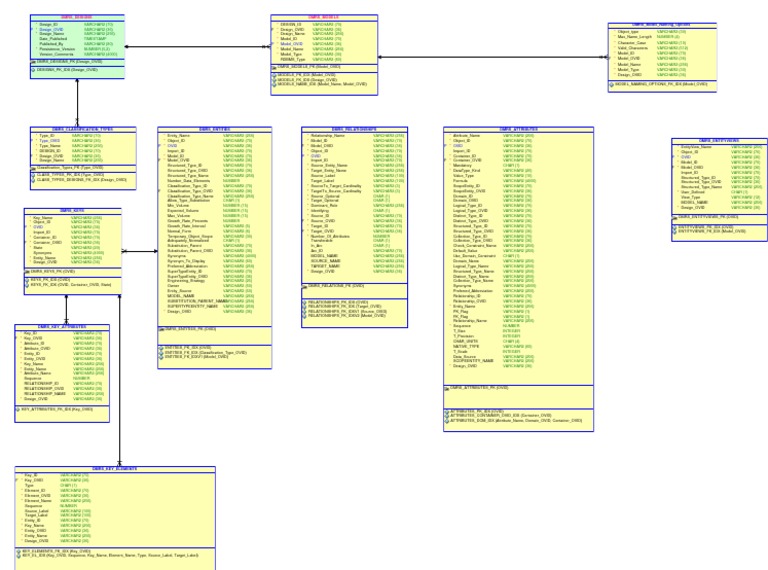Click ATTRIBUTES_CONTAINER_OVID_IDX index icon
The image size is (768, 570).
[x=447, y=415]
